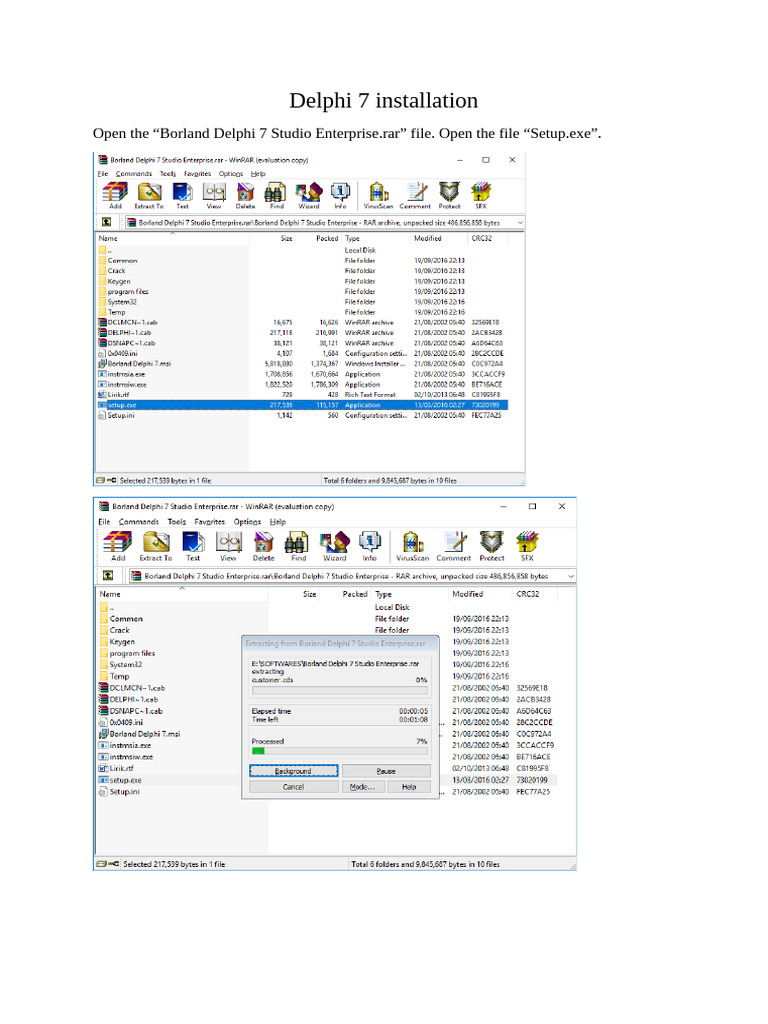Open Options menu in lower WinRAR window
The width and height of the screenshot is (768, 1024).
click(248, 522)
